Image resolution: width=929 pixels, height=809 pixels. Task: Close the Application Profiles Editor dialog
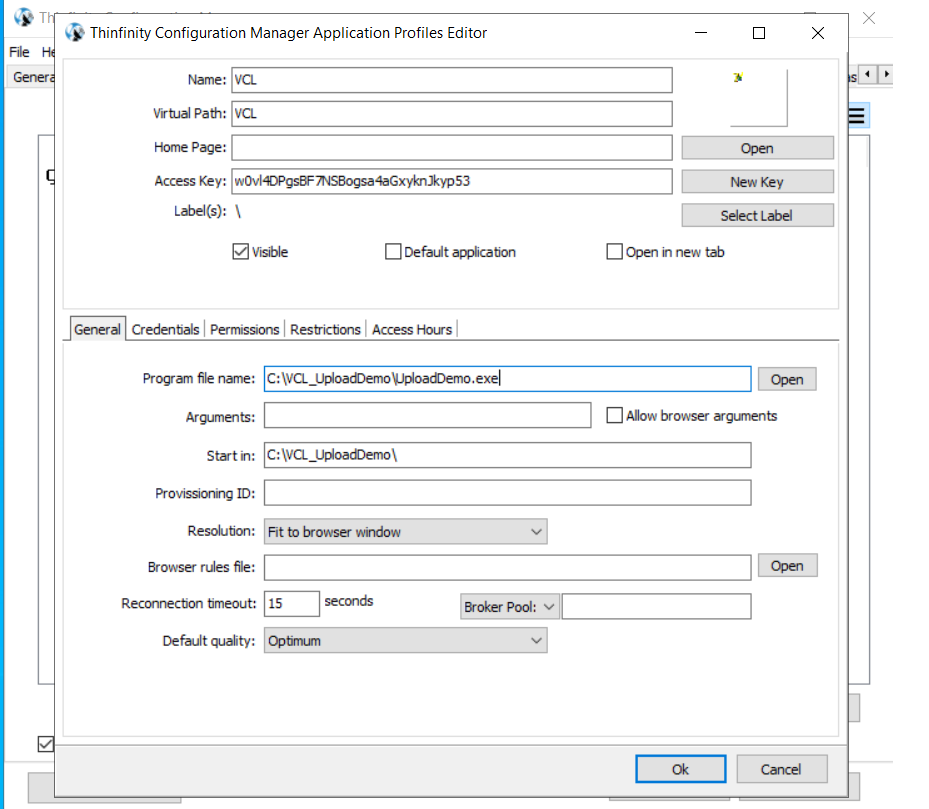(818, 33)
